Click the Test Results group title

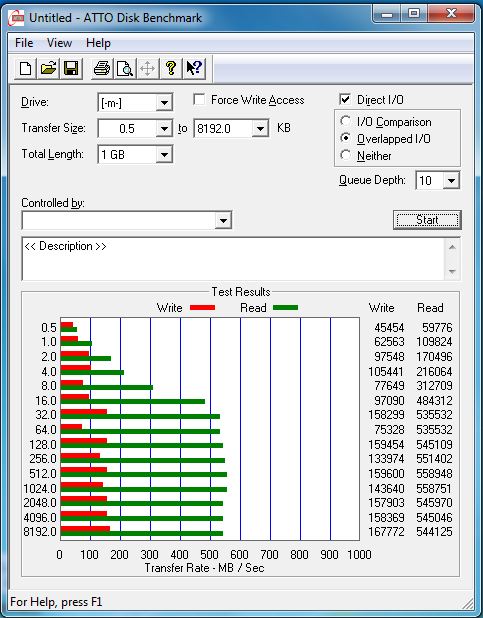[x=241, y=292]
